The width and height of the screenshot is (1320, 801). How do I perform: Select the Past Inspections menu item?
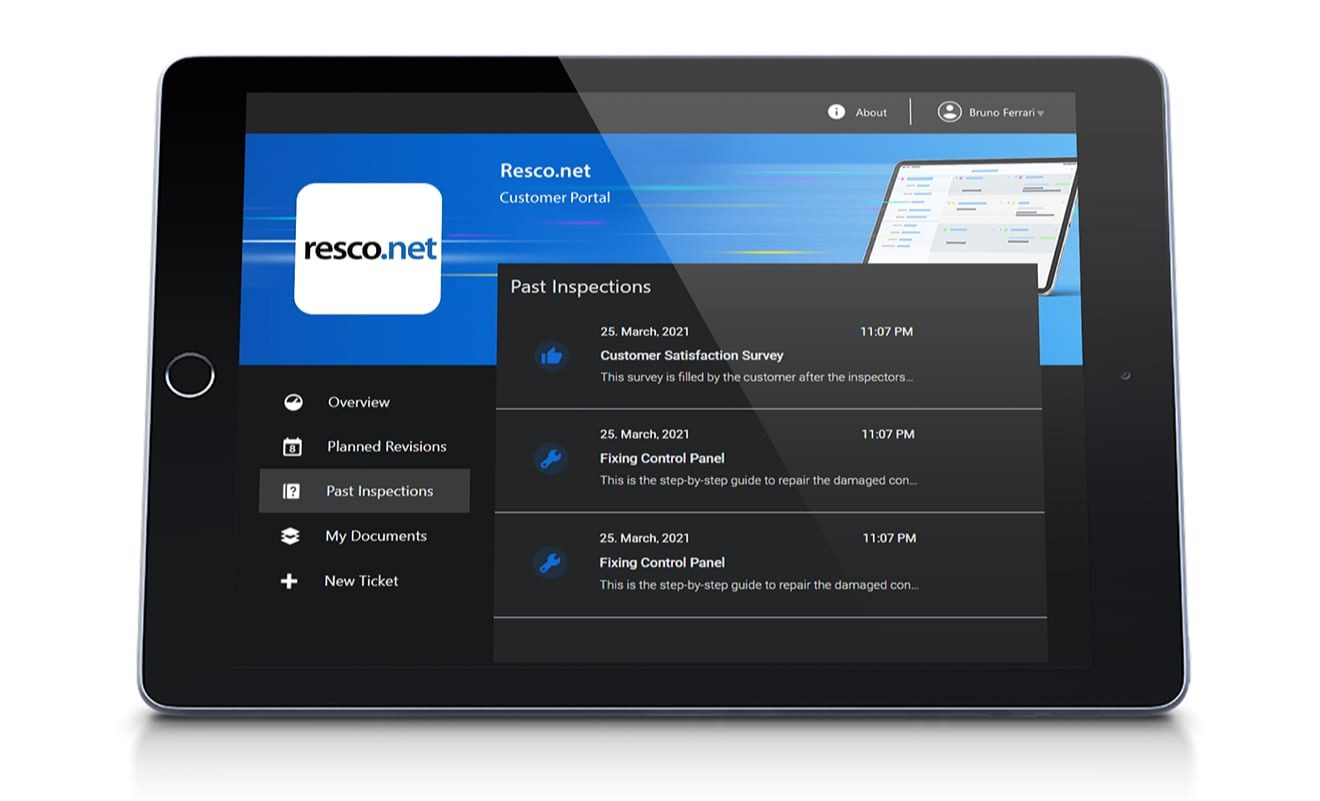tap(364, 491)
